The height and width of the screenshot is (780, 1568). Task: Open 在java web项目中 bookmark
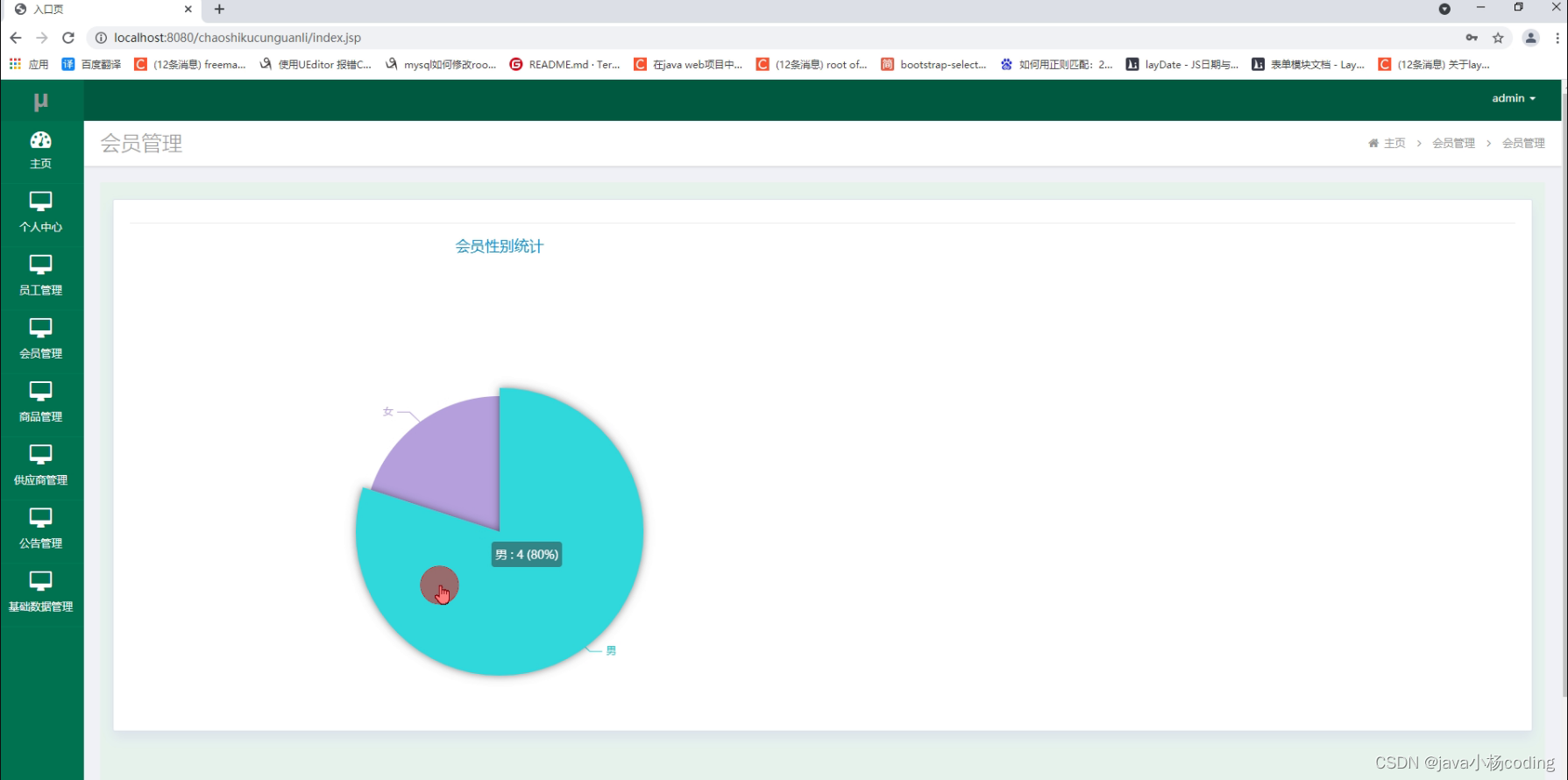tap(688, 64)
